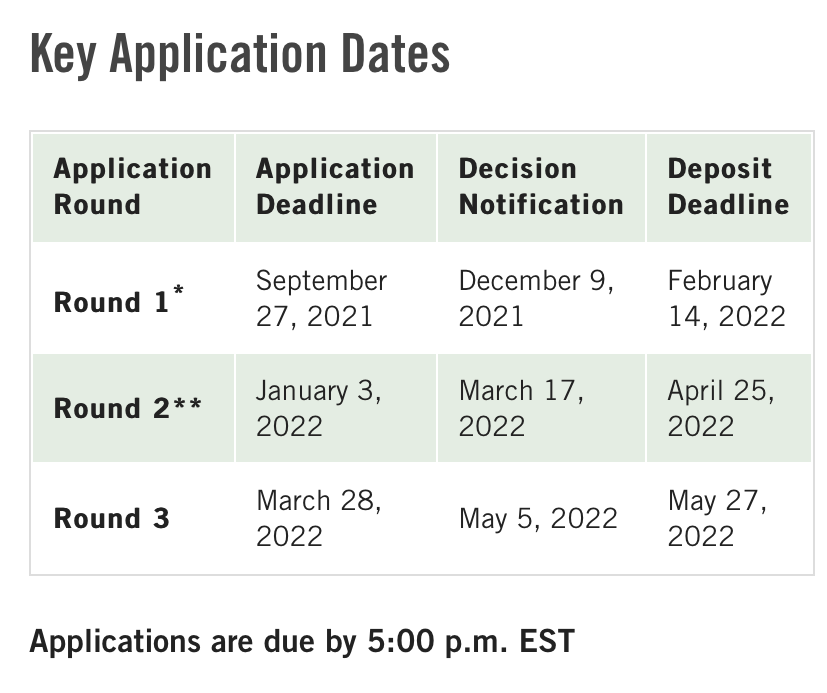Click the September 27, 2021 deadline cell
This screenshot has width=827, height=693.
pos(322,299)
